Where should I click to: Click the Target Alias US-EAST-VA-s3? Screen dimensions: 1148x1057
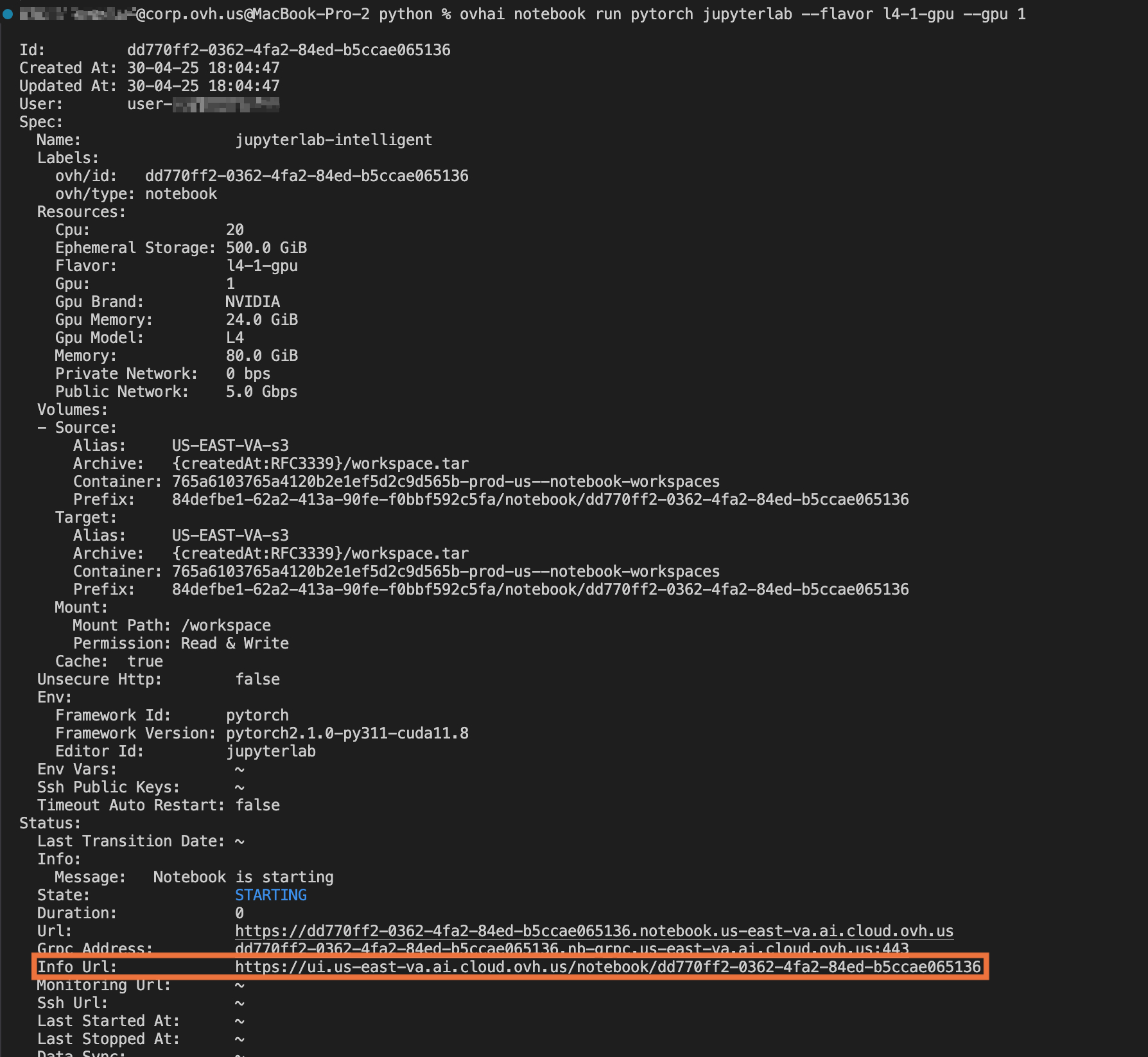click(x=230, y=536)
